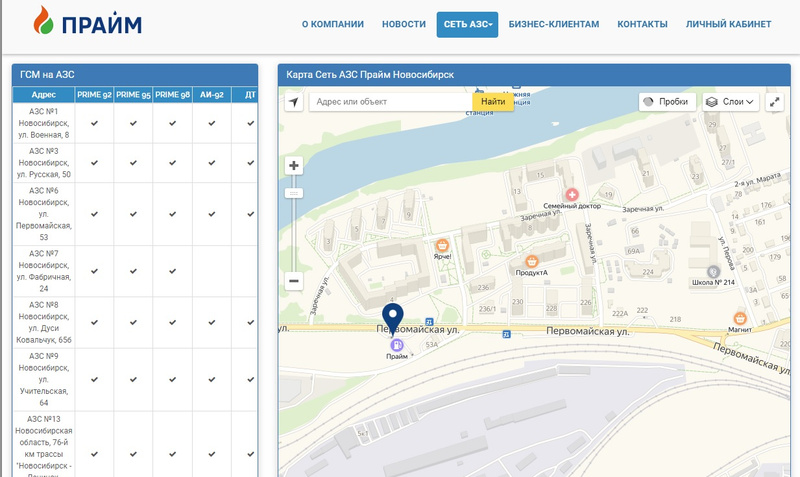Click the geolocation arrow icon on map
Screen dimensions: 800x477
pos(293,102)
